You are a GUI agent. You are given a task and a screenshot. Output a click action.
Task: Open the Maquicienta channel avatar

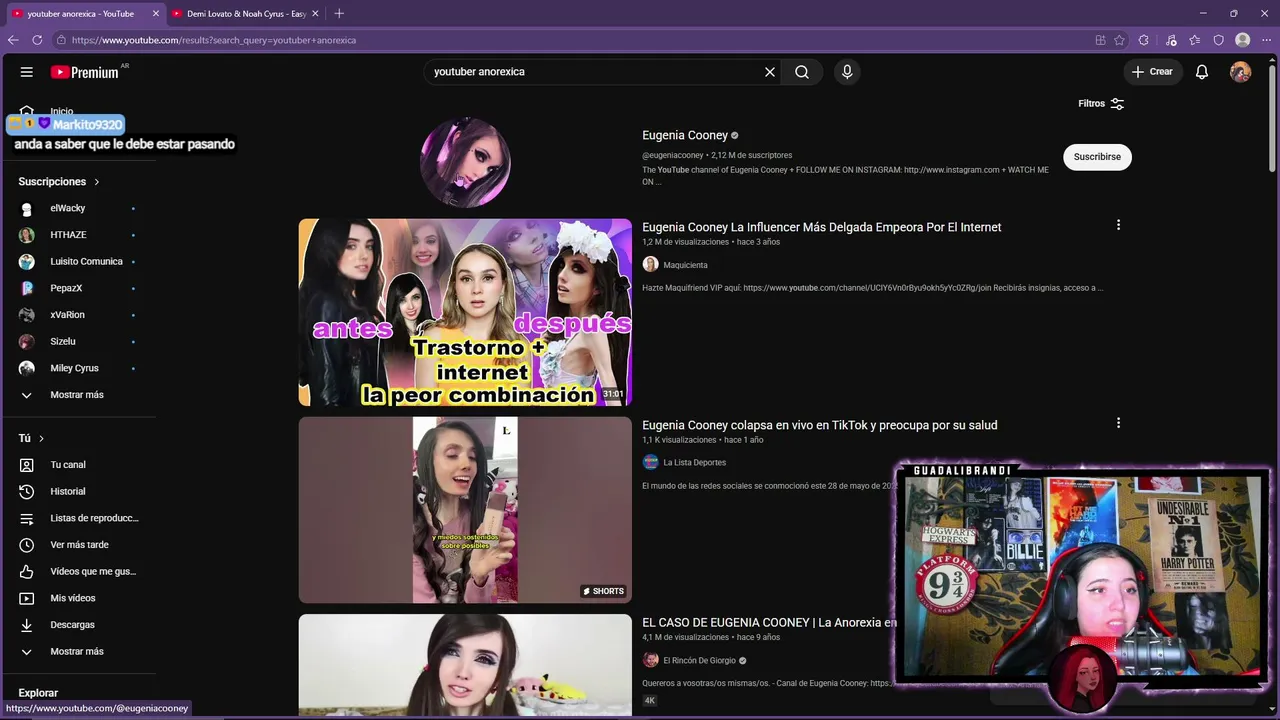click(650, 265)
